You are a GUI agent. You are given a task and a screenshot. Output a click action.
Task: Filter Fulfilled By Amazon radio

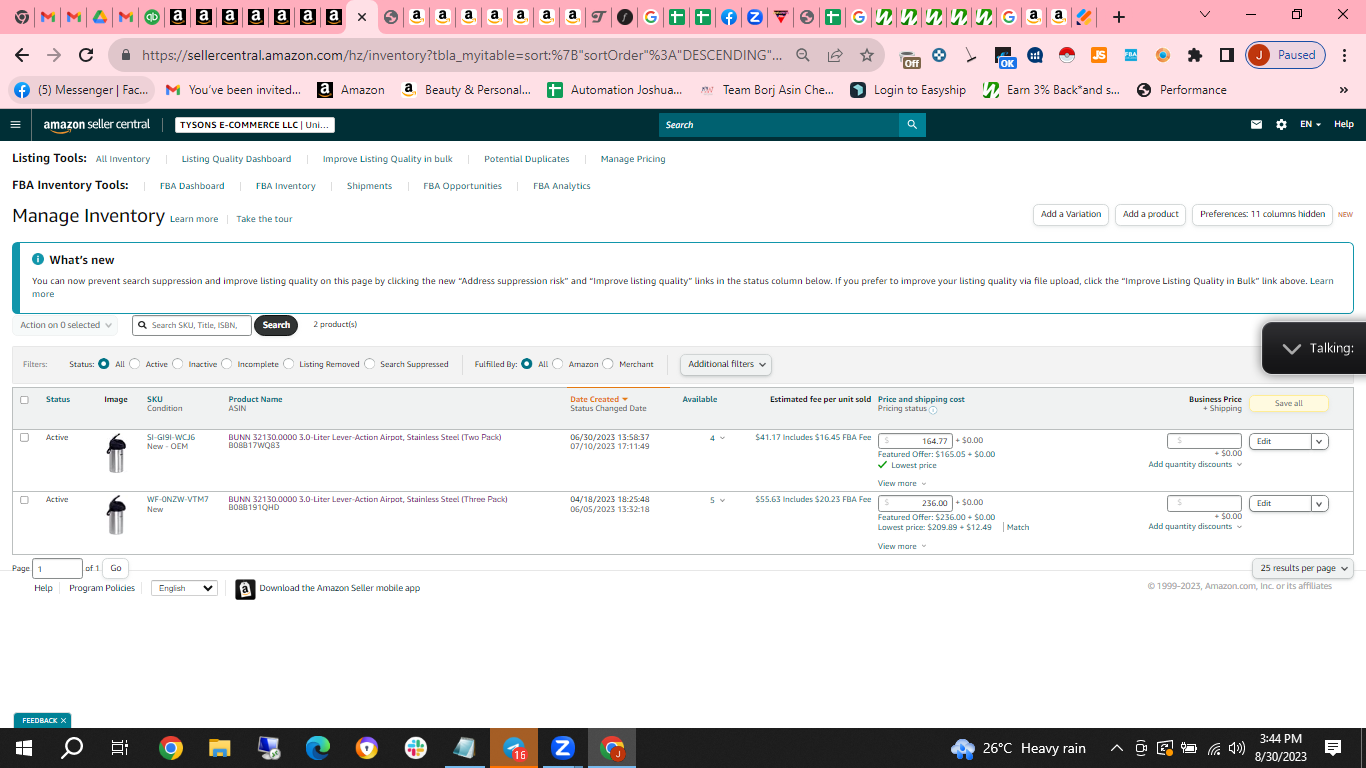(558, 364)
